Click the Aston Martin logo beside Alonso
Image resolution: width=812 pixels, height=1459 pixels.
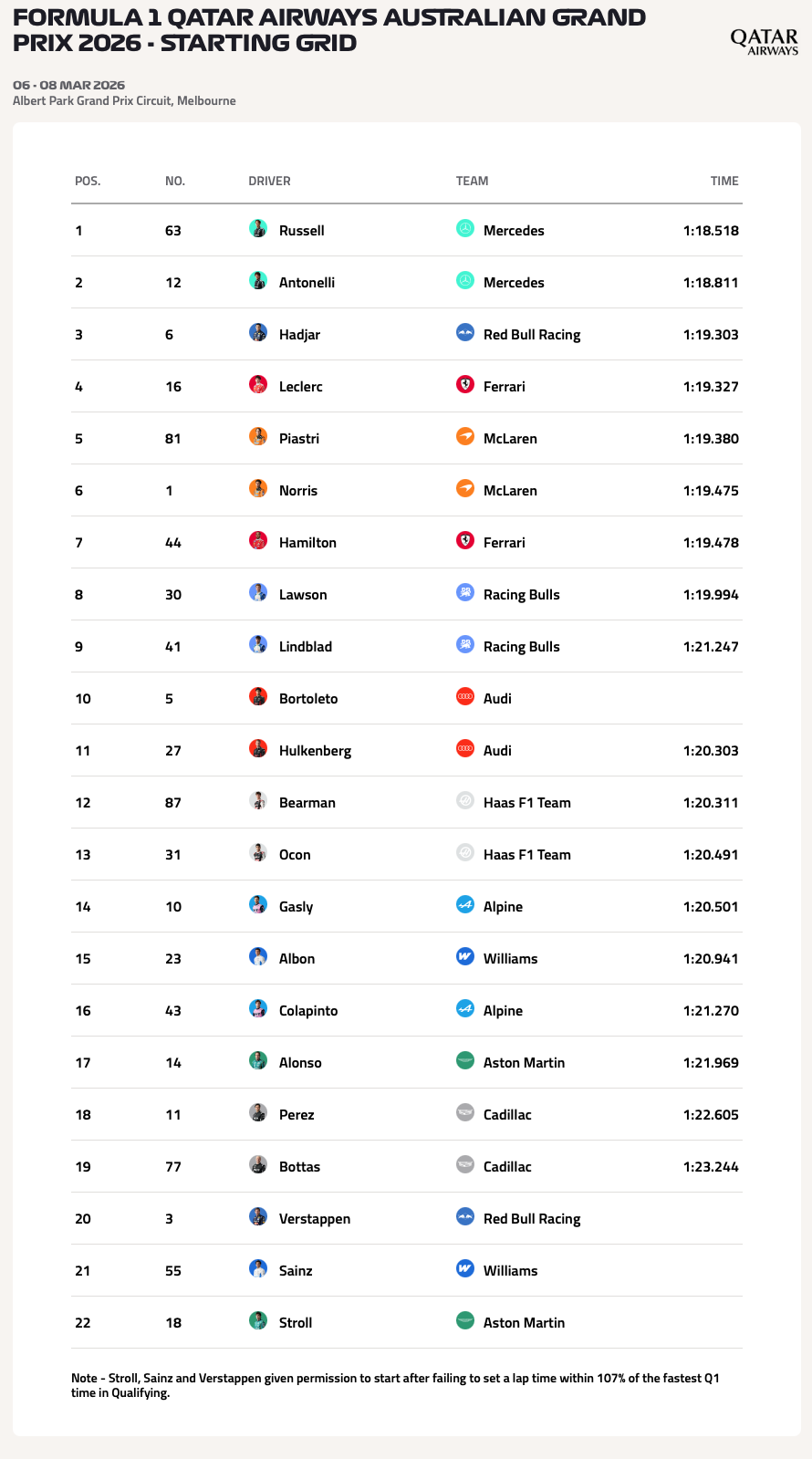[x=465, y=1062]
